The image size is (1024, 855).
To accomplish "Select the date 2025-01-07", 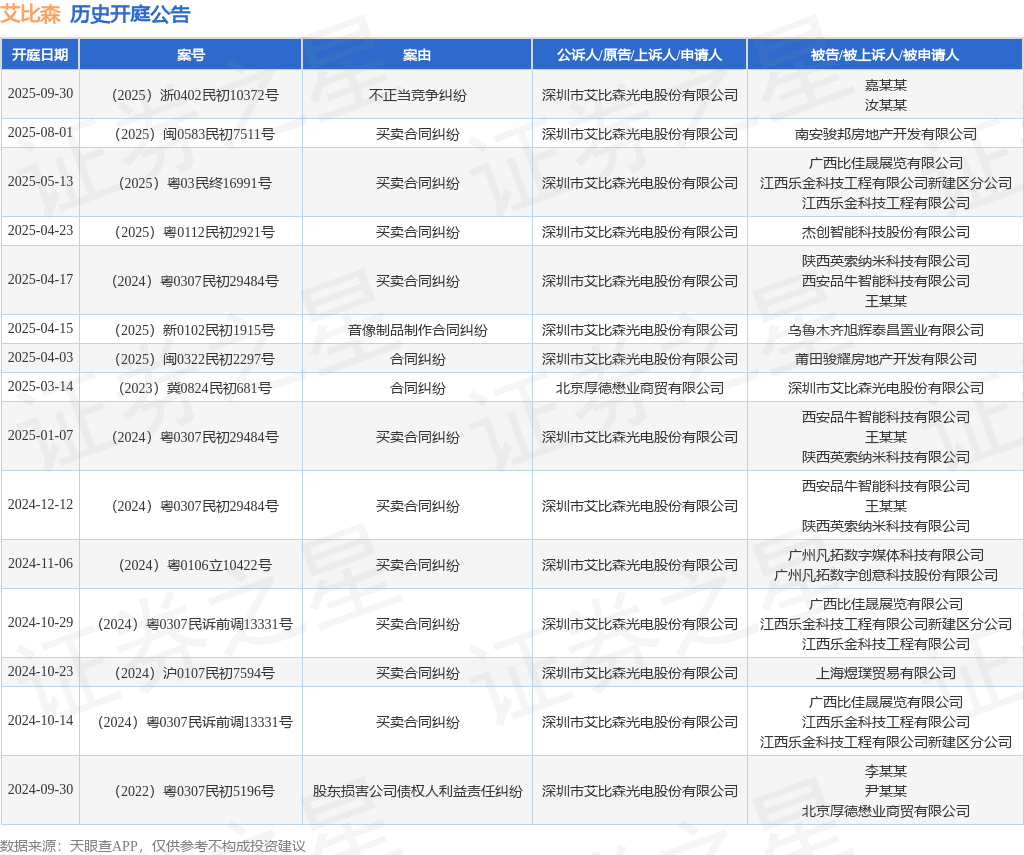I will pos(40,435).
